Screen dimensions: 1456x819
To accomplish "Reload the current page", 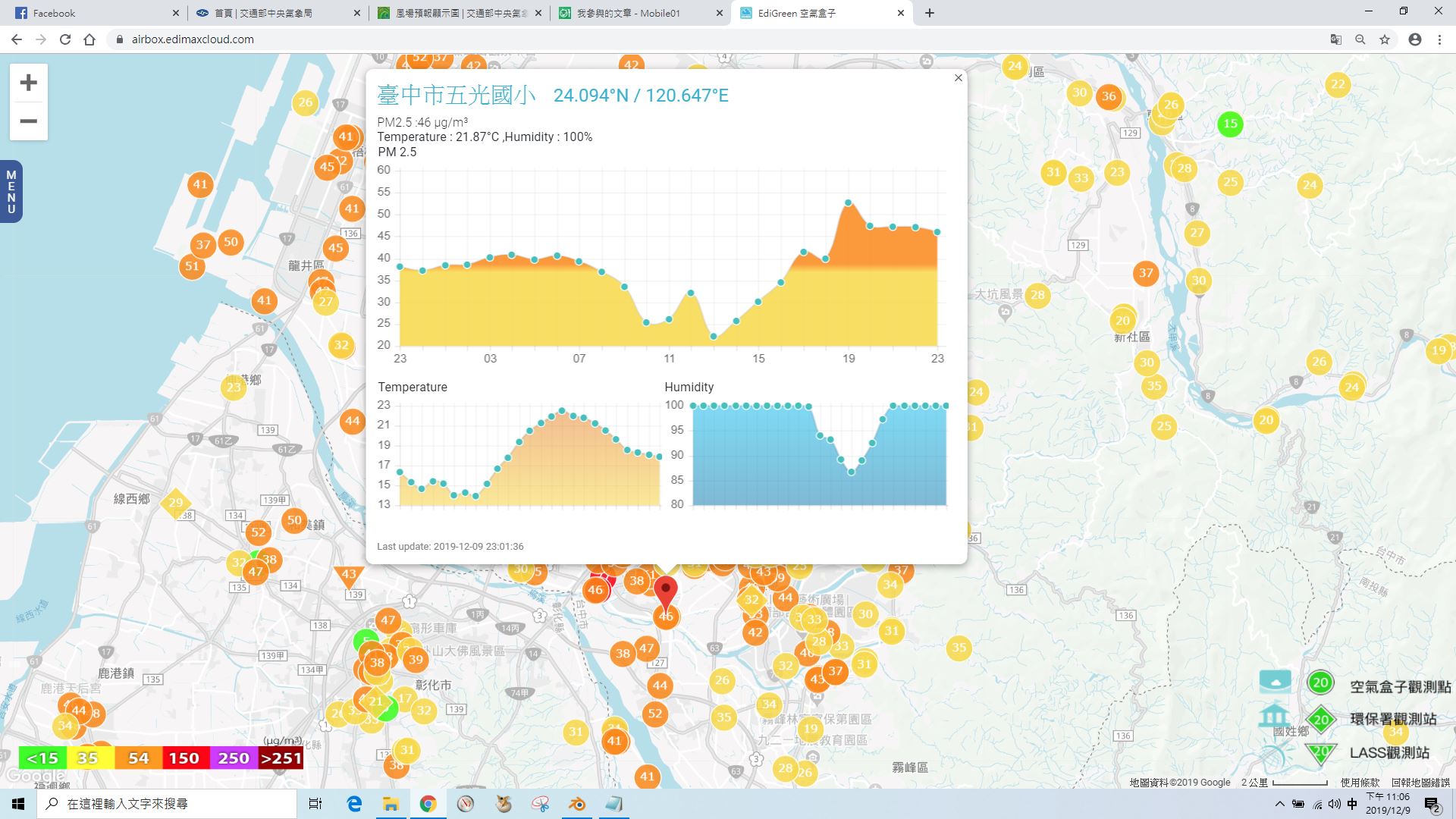I will tap(65, 39).
